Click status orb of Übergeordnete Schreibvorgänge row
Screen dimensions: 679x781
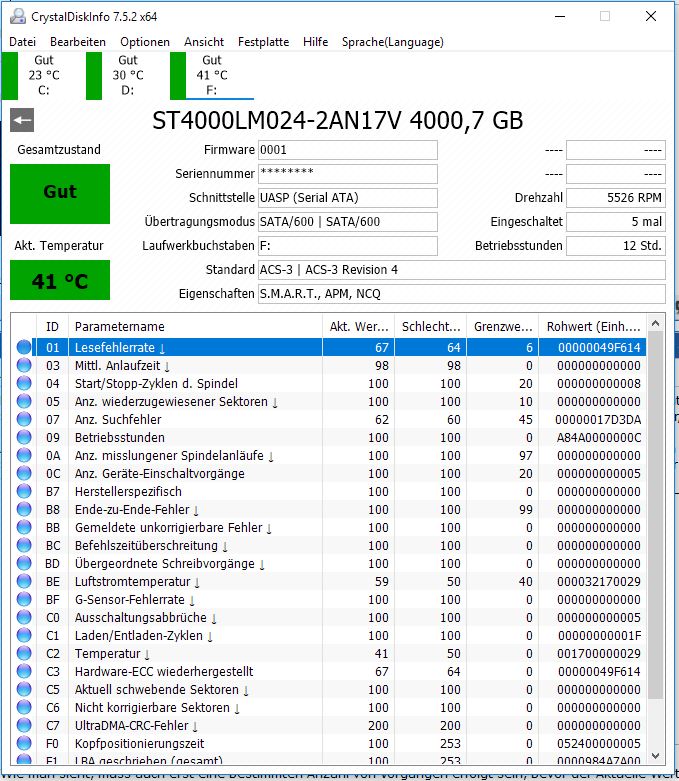point(23,563)
